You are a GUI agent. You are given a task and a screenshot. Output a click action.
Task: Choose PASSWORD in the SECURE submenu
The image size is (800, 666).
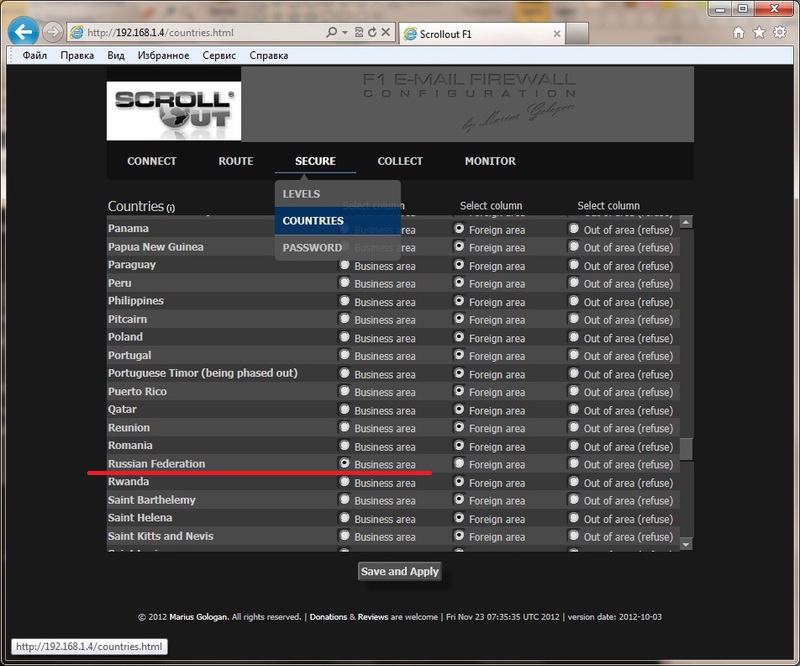tap(337, 248)
